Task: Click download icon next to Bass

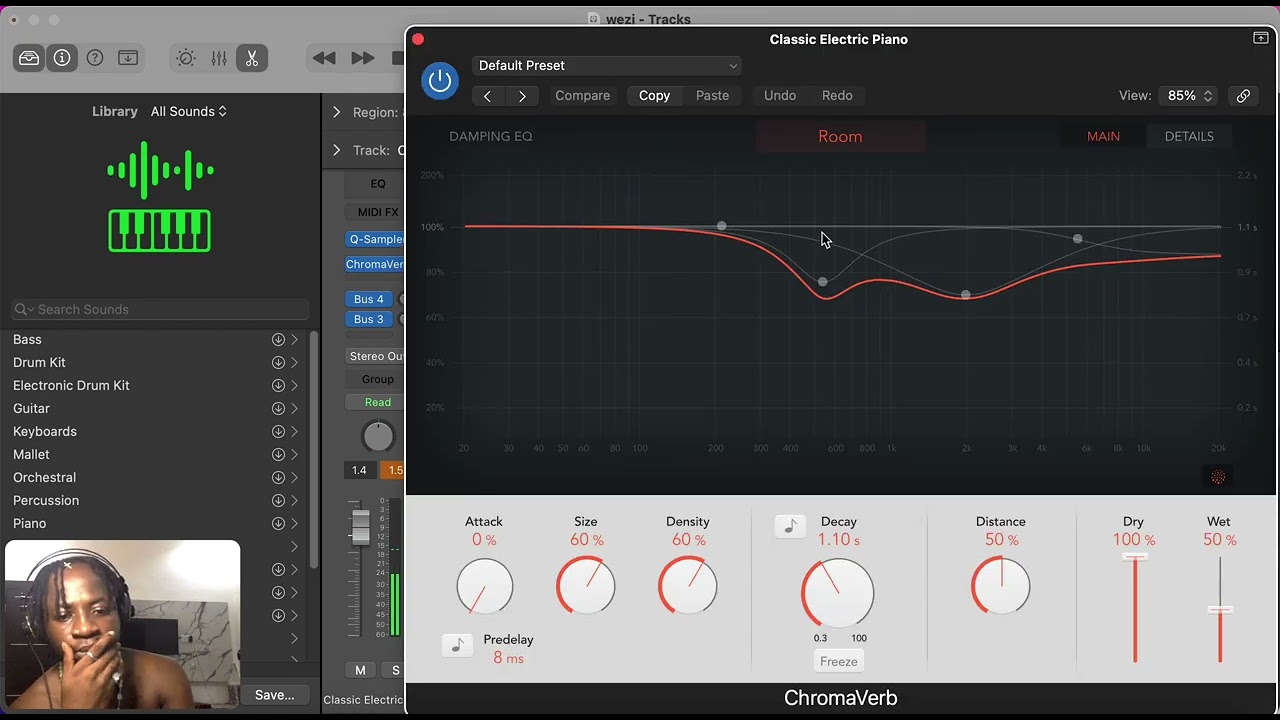Action: (278, 340)
